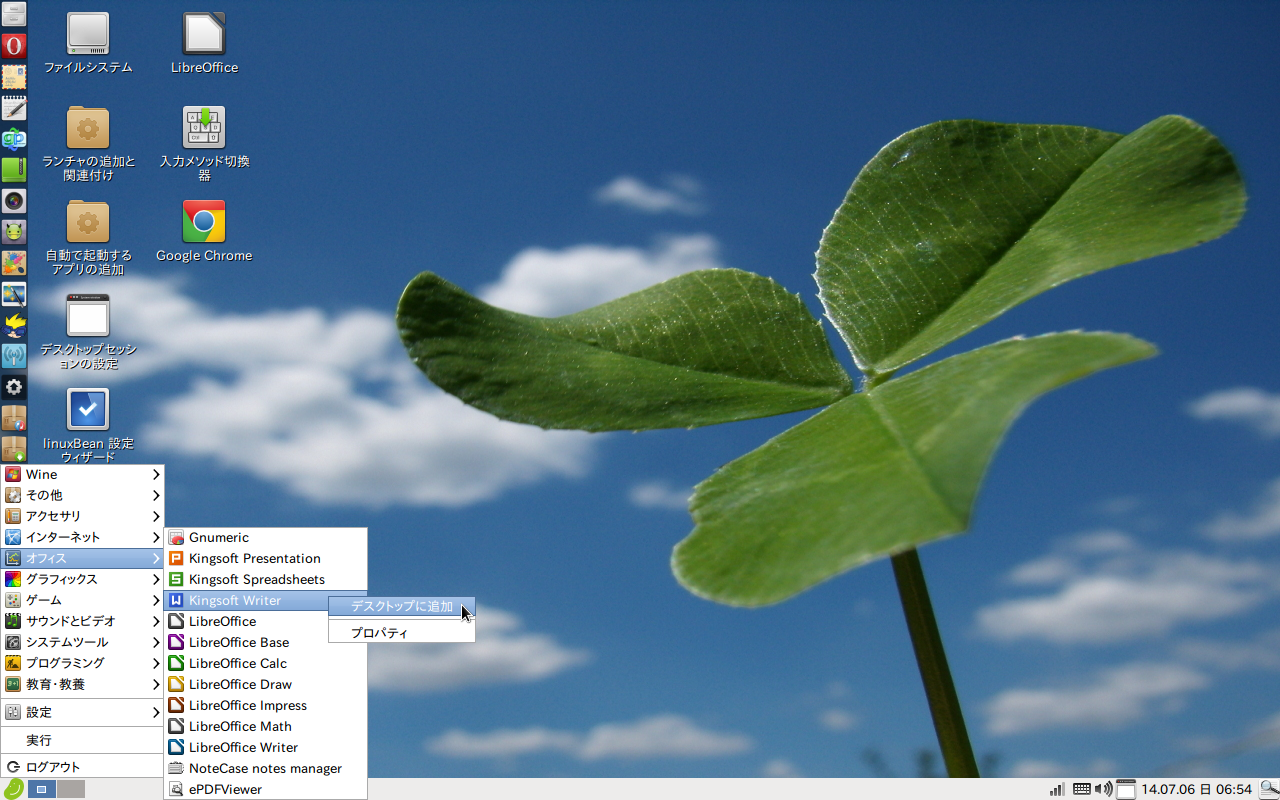Open the ファイルシステム desktop icon
Viewport: 1280px width, 800px height.
coord(88,43)
